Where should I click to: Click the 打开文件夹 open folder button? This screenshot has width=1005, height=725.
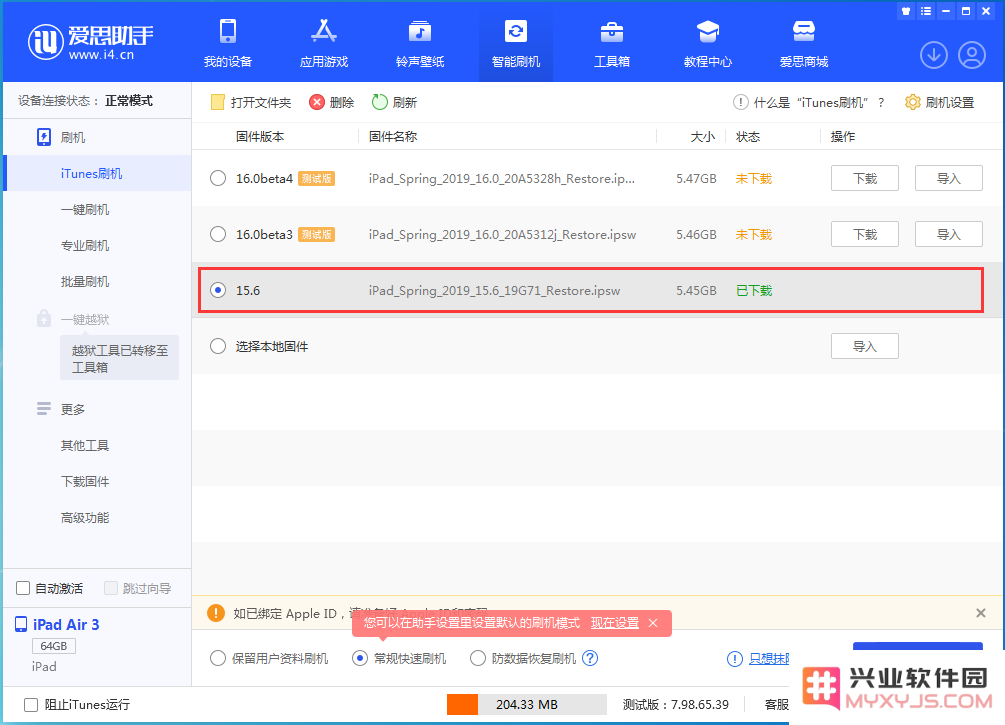tap(251, 103)
